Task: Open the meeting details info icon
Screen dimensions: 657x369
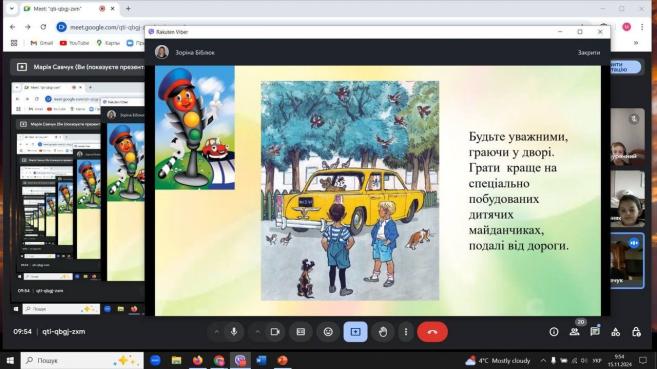Action: coord(554,332)
